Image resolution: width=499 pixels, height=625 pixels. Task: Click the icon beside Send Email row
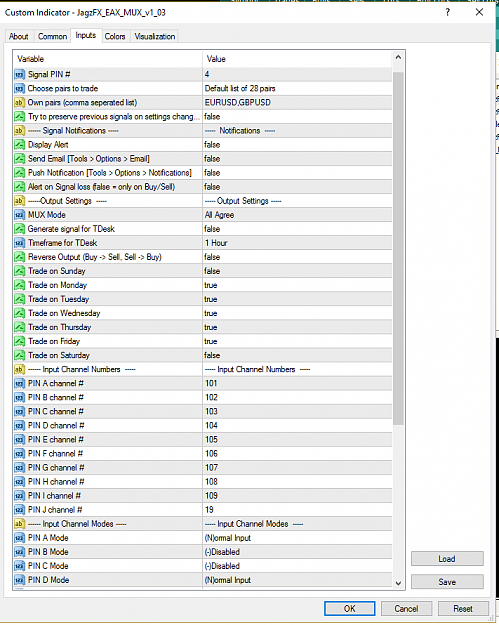pyautogui.click(x=20, y=159)
